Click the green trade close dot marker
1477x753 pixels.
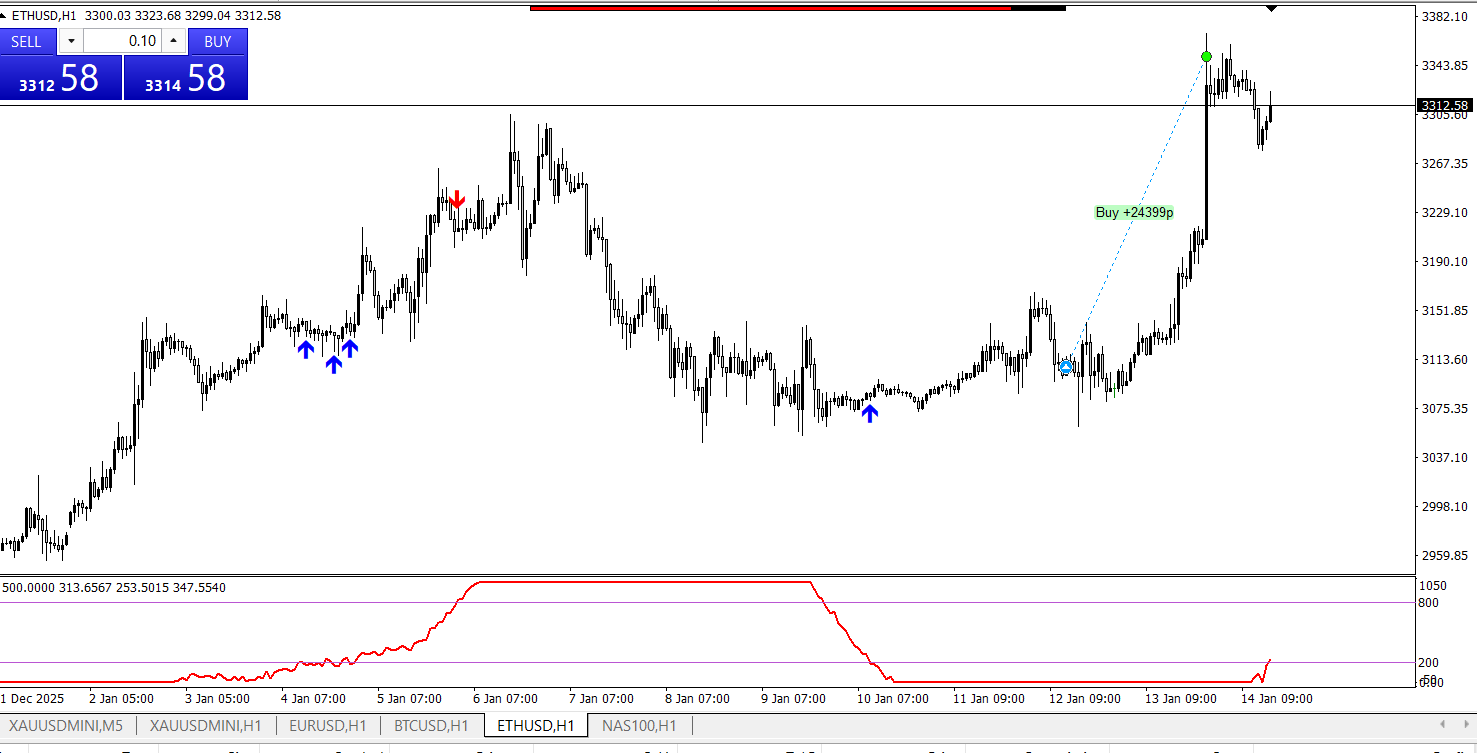1207,56
